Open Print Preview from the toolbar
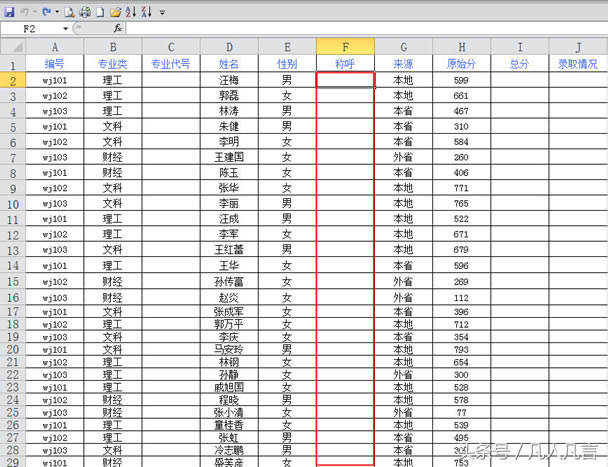The height and width of the screenshot is (467, 608). click(x=68, y=11)
